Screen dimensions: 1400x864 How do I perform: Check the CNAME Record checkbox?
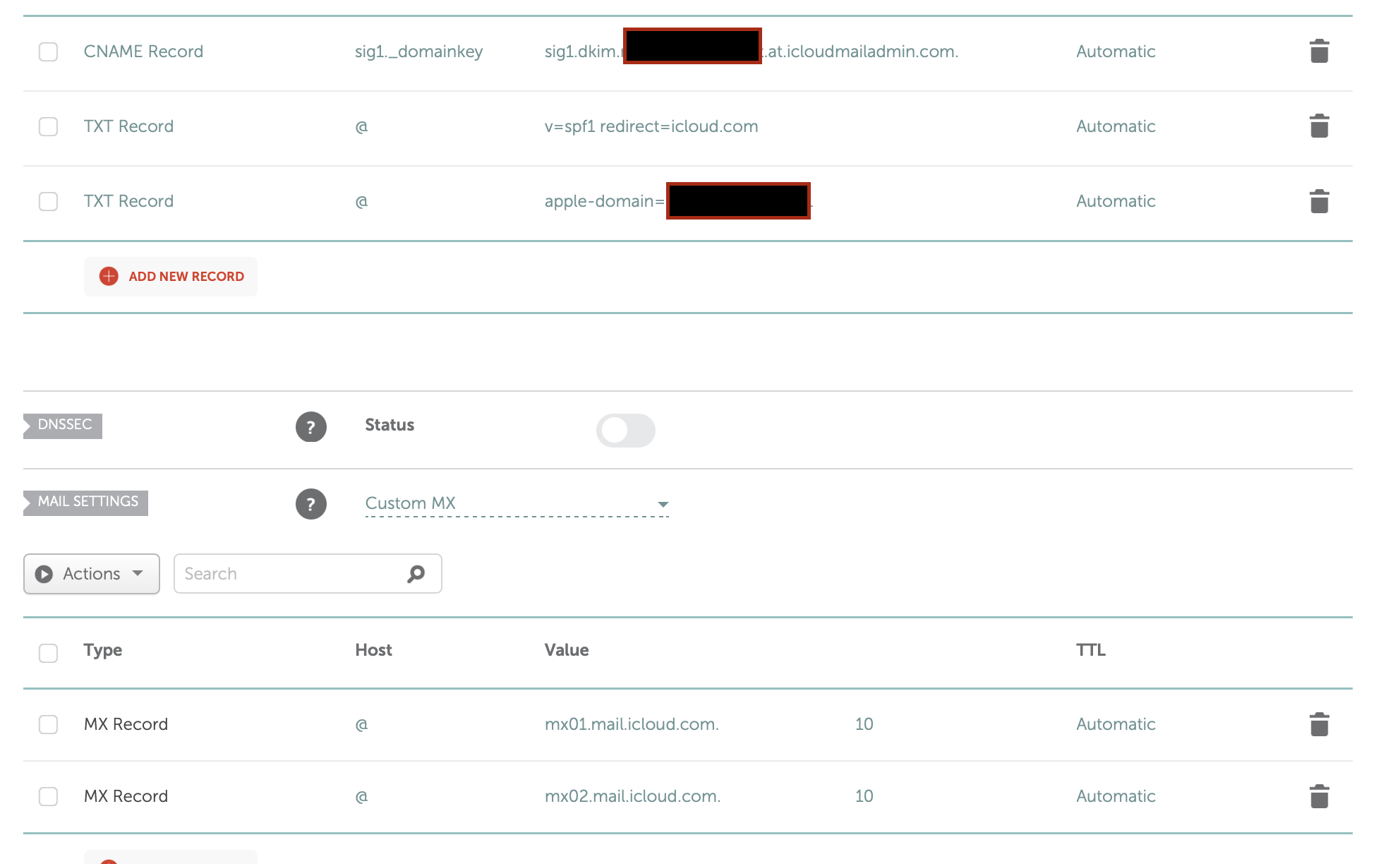(48, 52)
